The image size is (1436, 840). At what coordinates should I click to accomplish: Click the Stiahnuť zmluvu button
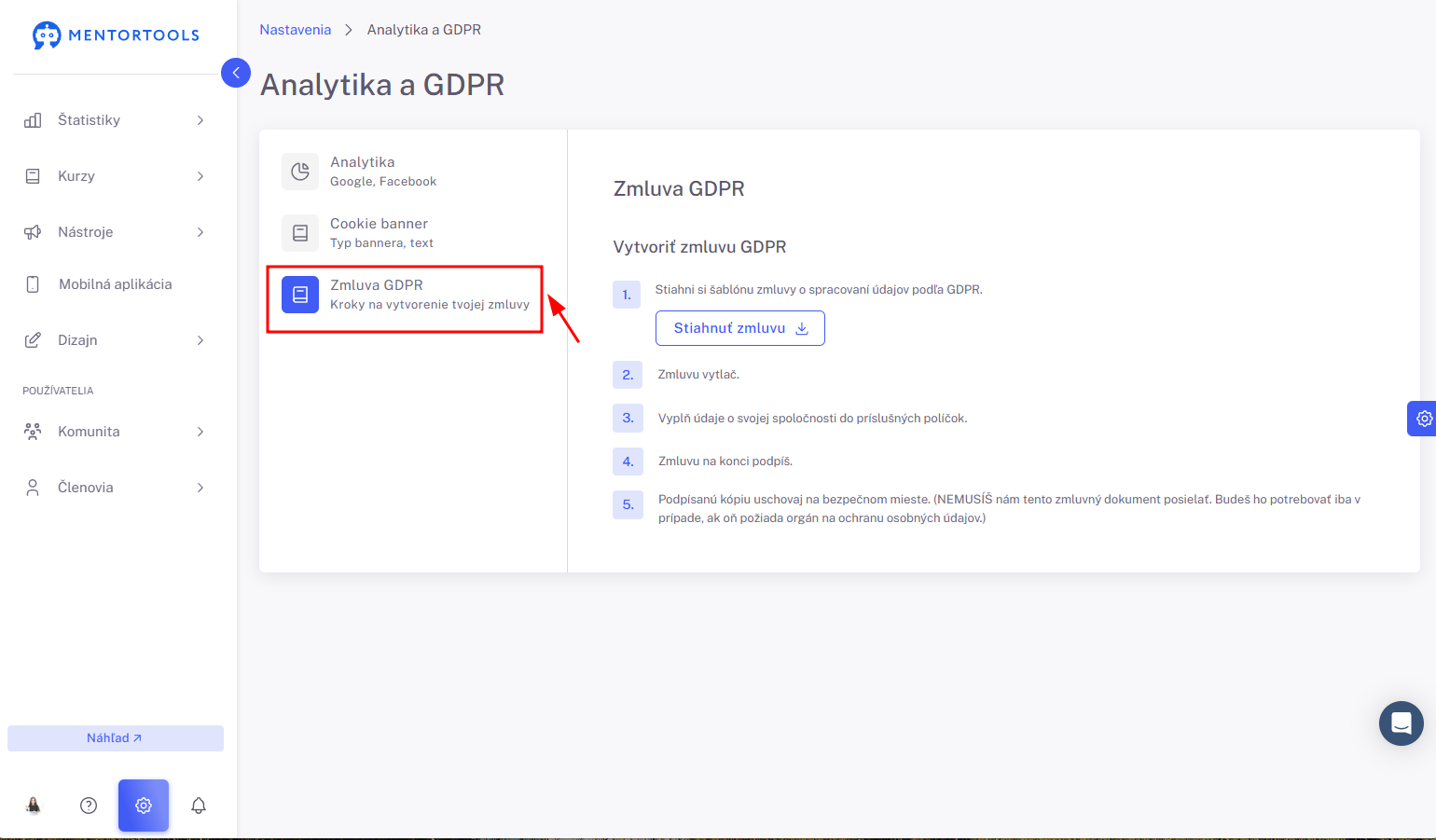pyautogui.click(x=740, y=328)
